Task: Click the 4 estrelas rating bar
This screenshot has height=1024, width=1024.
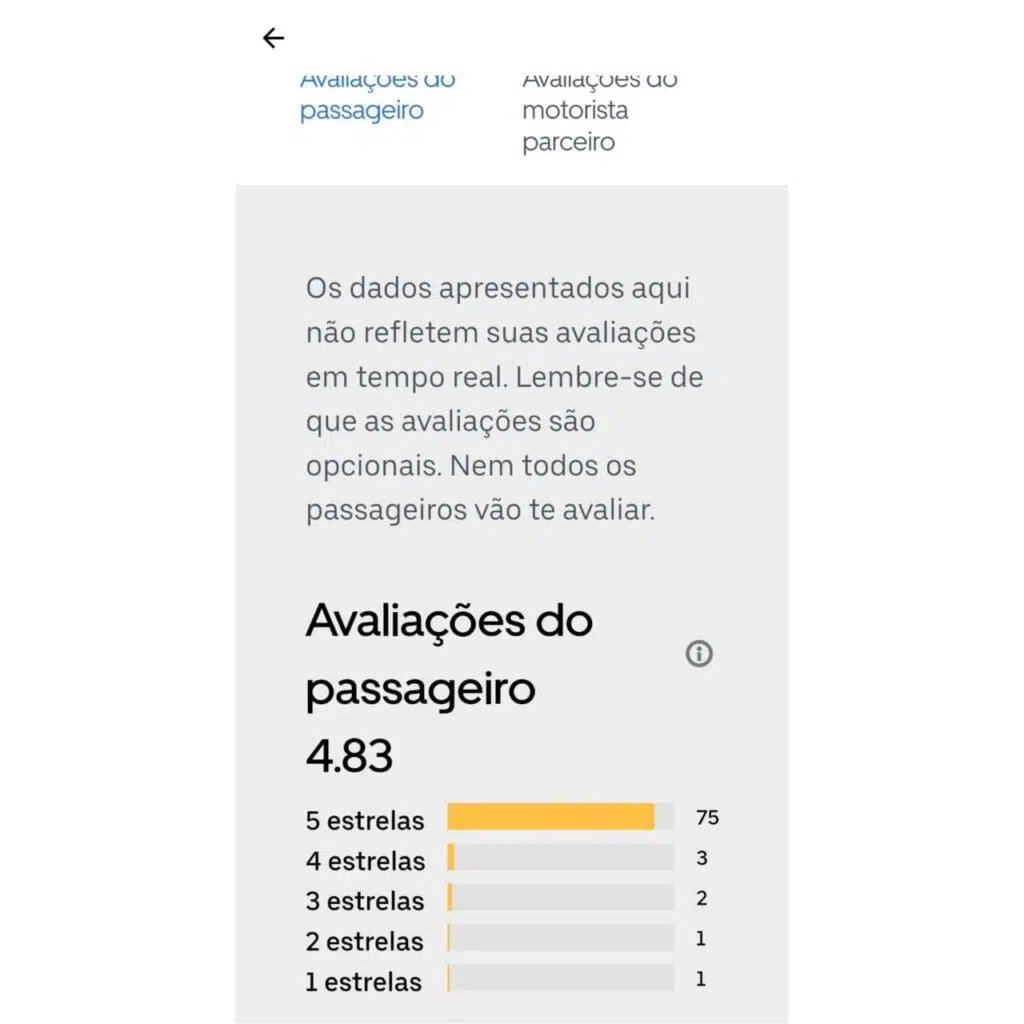Action: point(560,858)
